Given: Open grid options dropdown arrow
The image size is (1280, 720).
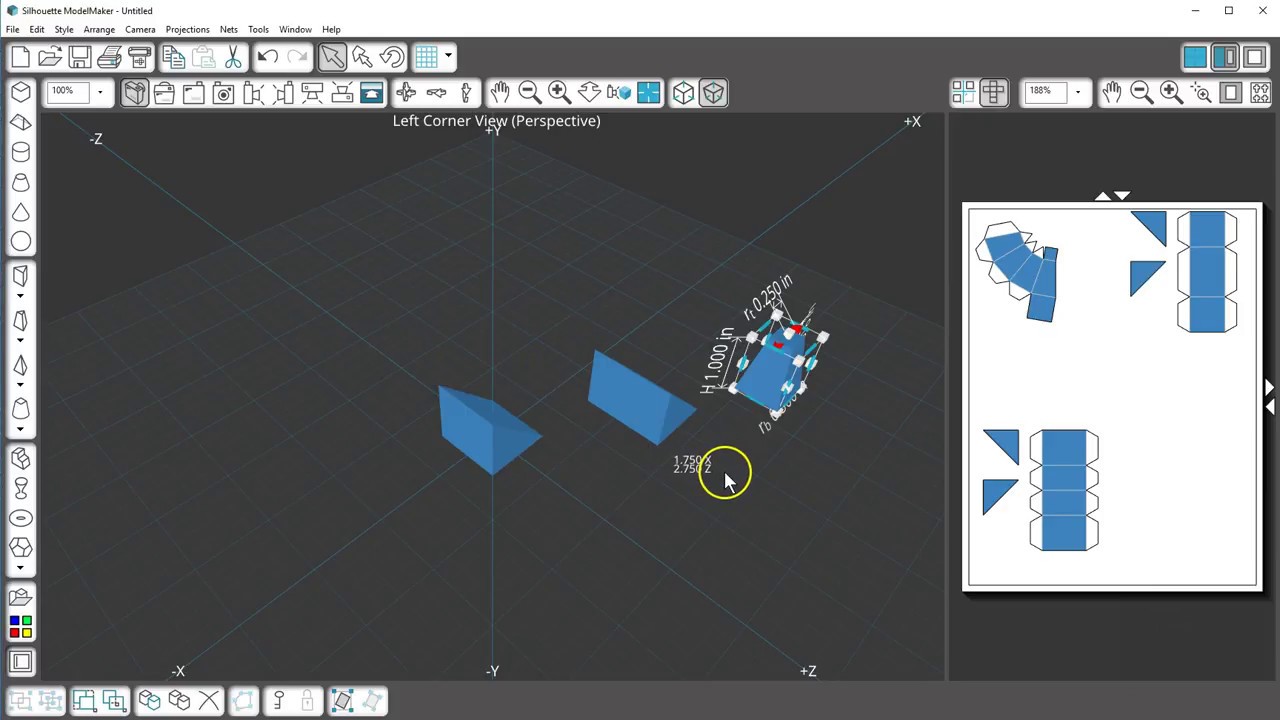Looking at the screenshot, I should click(448, 57).
